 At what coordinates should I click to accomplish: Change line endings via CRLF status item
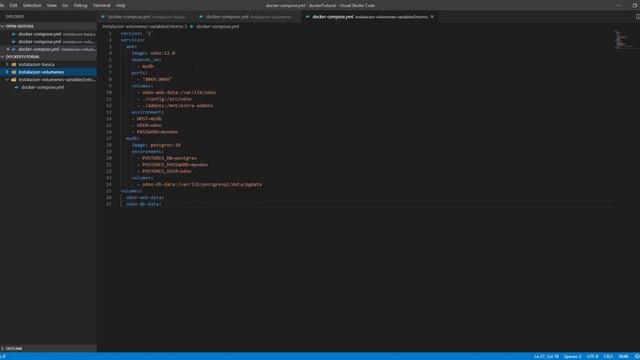tap(608, 356)
